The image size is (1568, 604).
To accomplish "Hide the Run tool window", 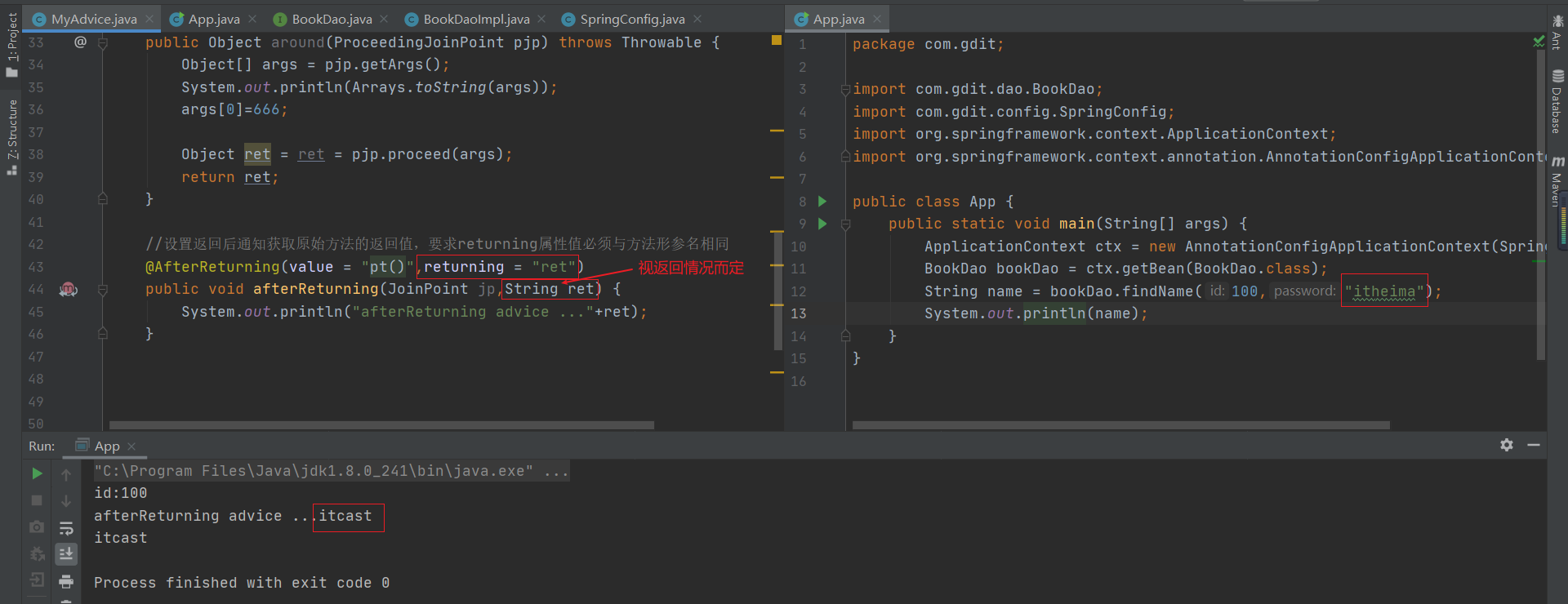I will tap(1534, 445).
